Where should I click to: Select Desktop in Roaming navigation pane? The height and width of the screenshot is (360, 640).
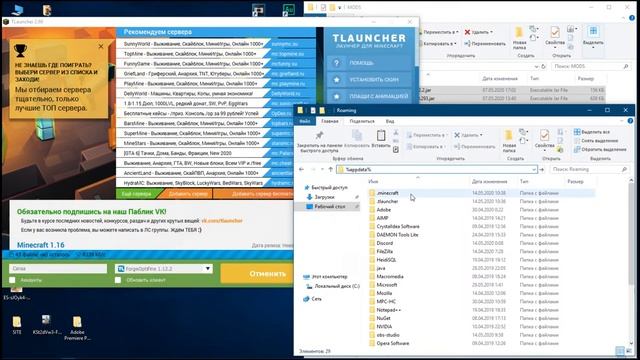click(x=329, y=207)
